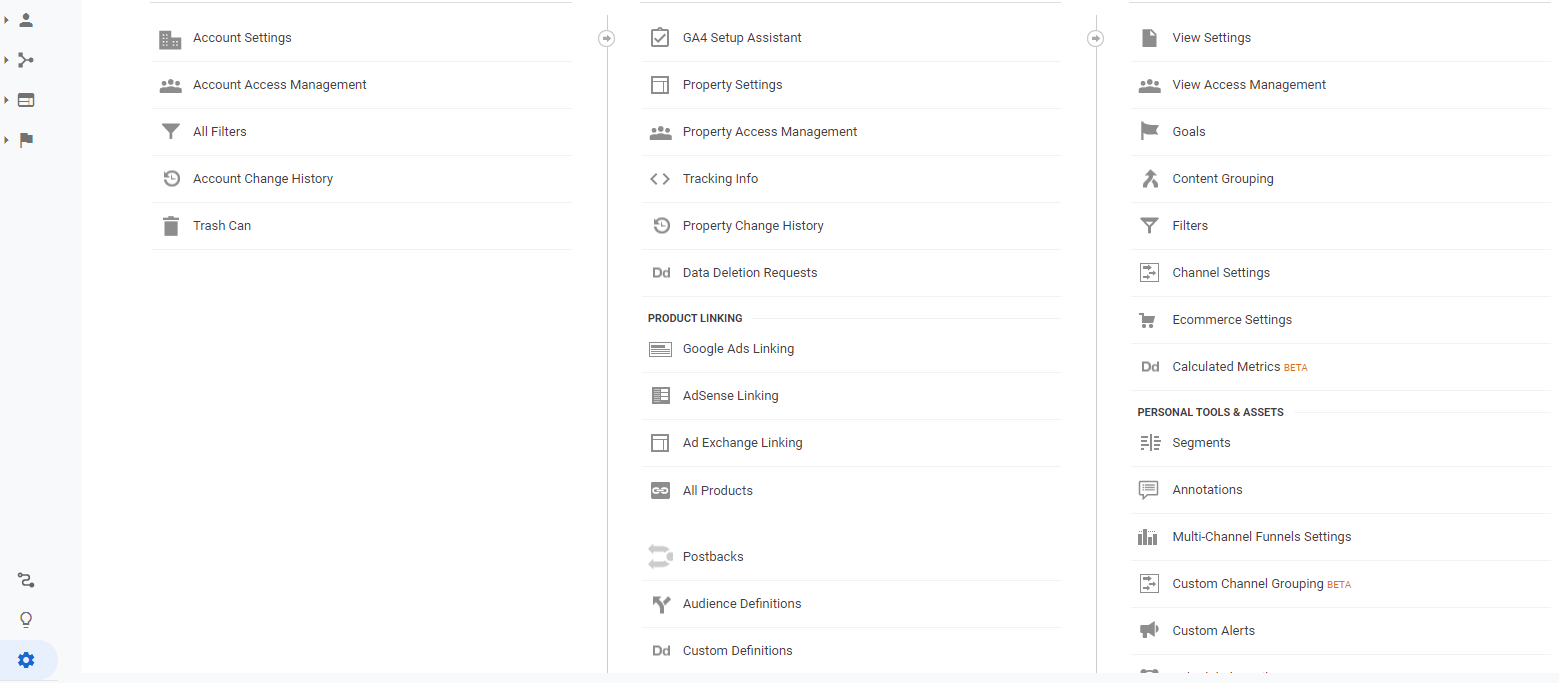Click the Tracking Info code brackets icon

click(x=660, y=179)
